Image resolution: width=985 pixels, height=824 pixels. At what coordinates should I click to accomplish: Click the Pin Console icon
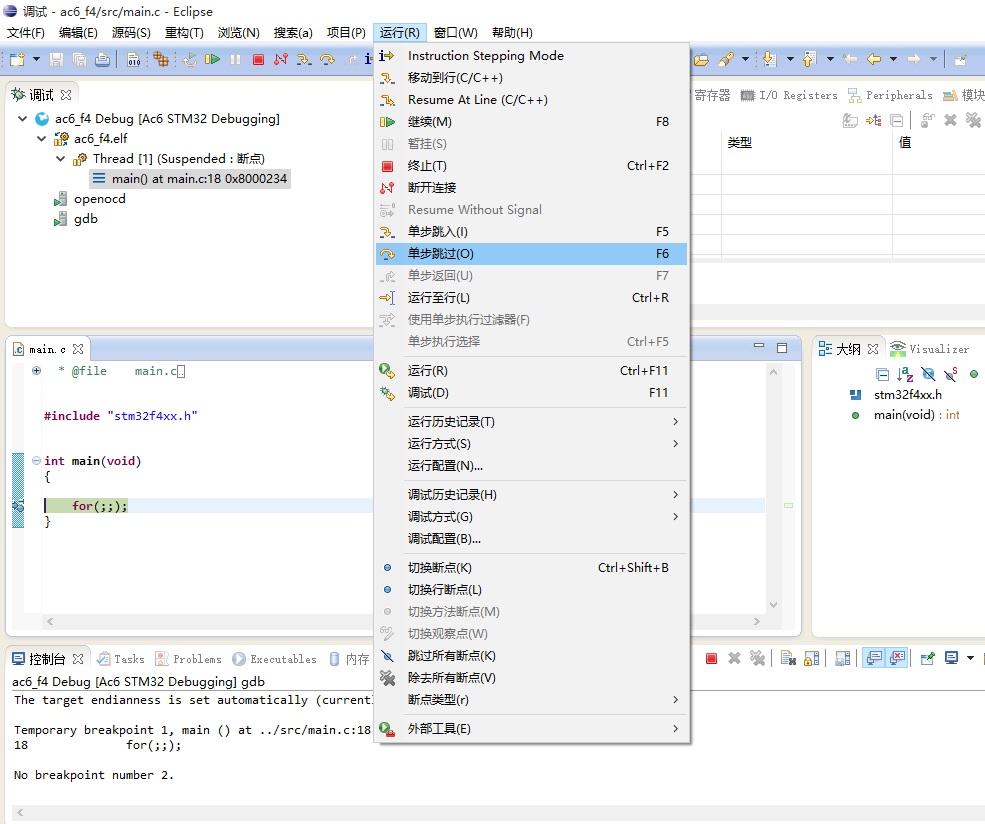click(x=927, y=658)
